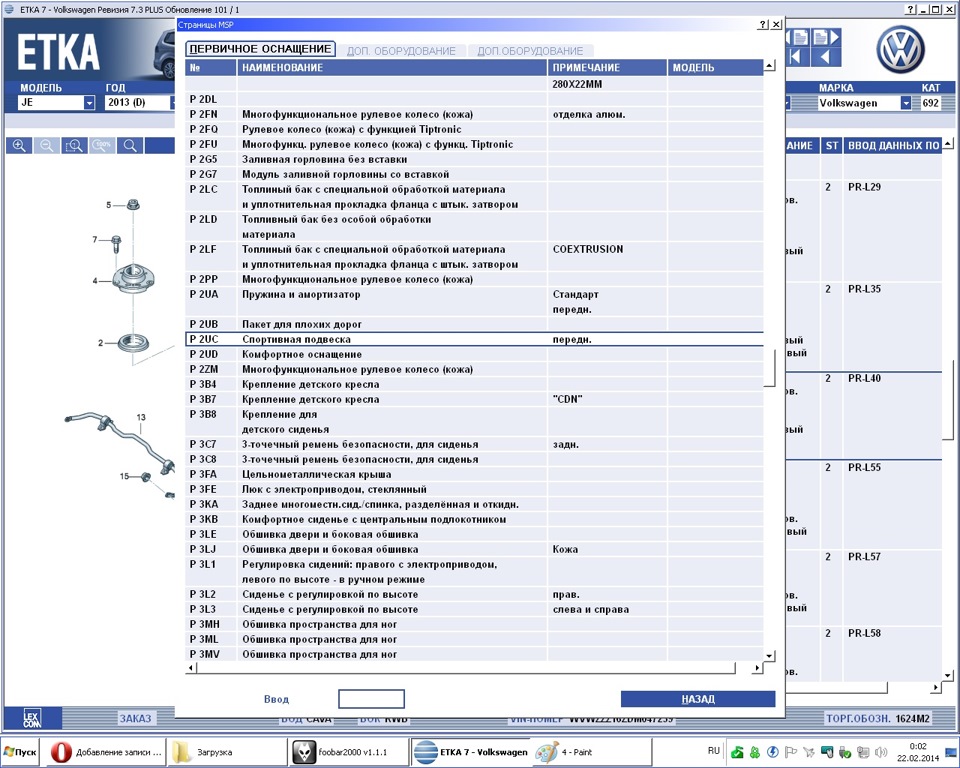Click the № column header
The height and width of the screenshot is (768, 960).
tap(211, 67)
